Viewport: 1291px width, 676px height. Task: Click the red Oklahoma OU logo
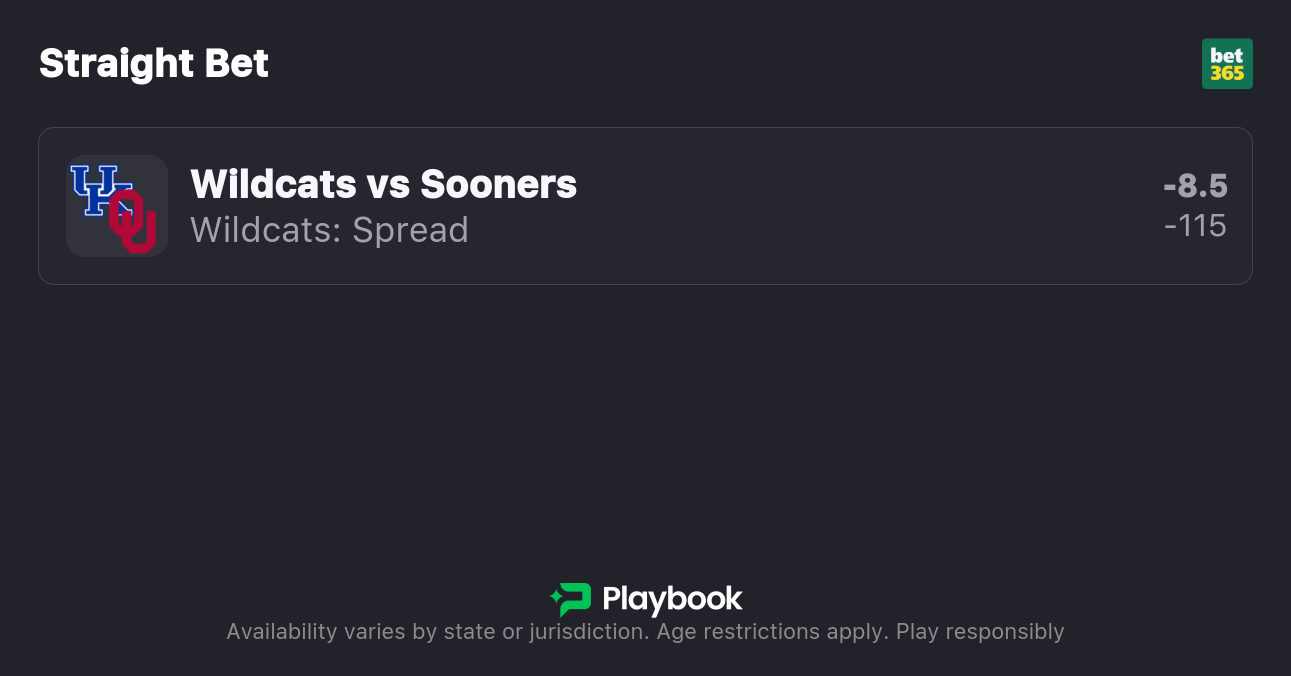(134, 222)
